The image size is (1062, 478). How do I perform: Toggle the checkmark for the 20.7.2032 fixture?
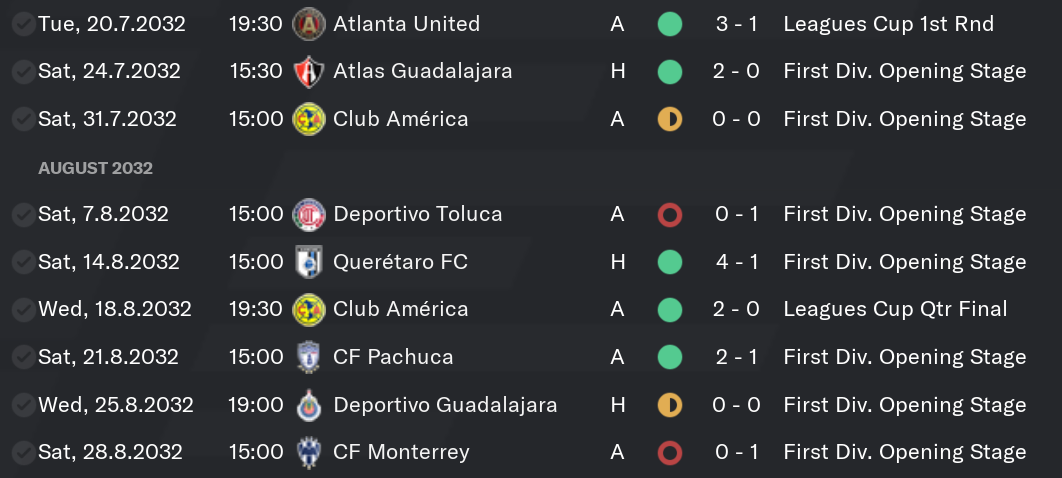tap(24, 24)
